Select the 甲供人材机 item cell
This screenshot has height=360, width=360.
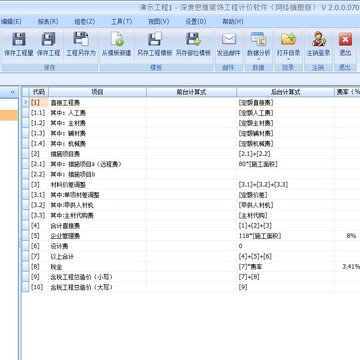click(97, 205)
